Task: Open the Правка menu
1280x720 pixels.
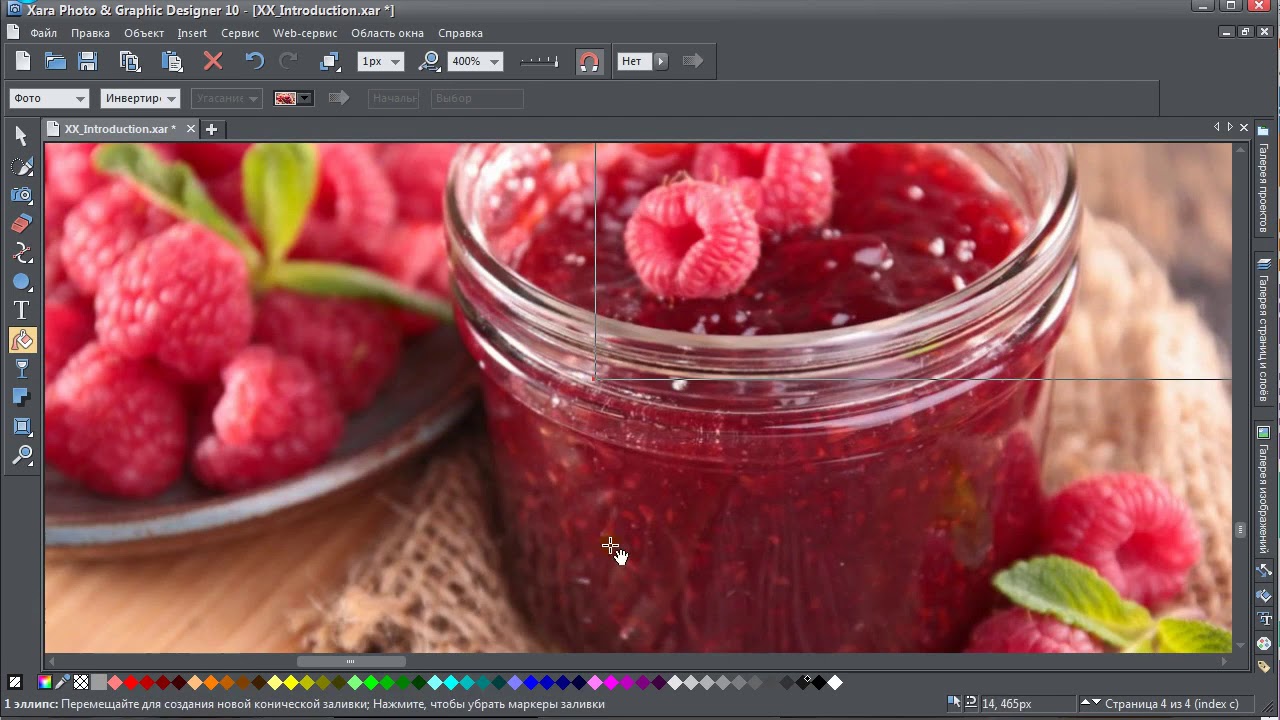Action: pyautogui.click(x=90, y=33)
